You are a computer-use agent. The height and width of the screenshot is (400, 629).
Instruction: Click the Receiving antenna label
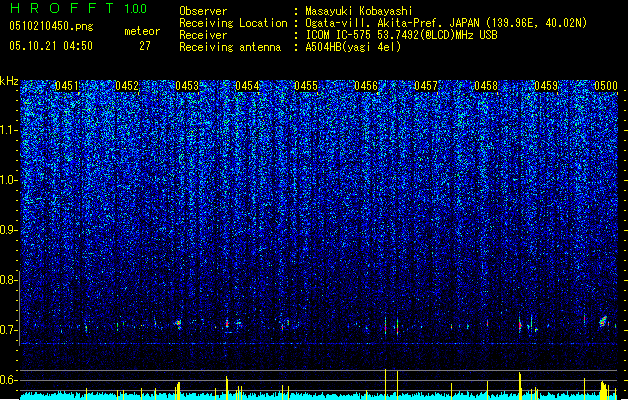pos(230,47)
